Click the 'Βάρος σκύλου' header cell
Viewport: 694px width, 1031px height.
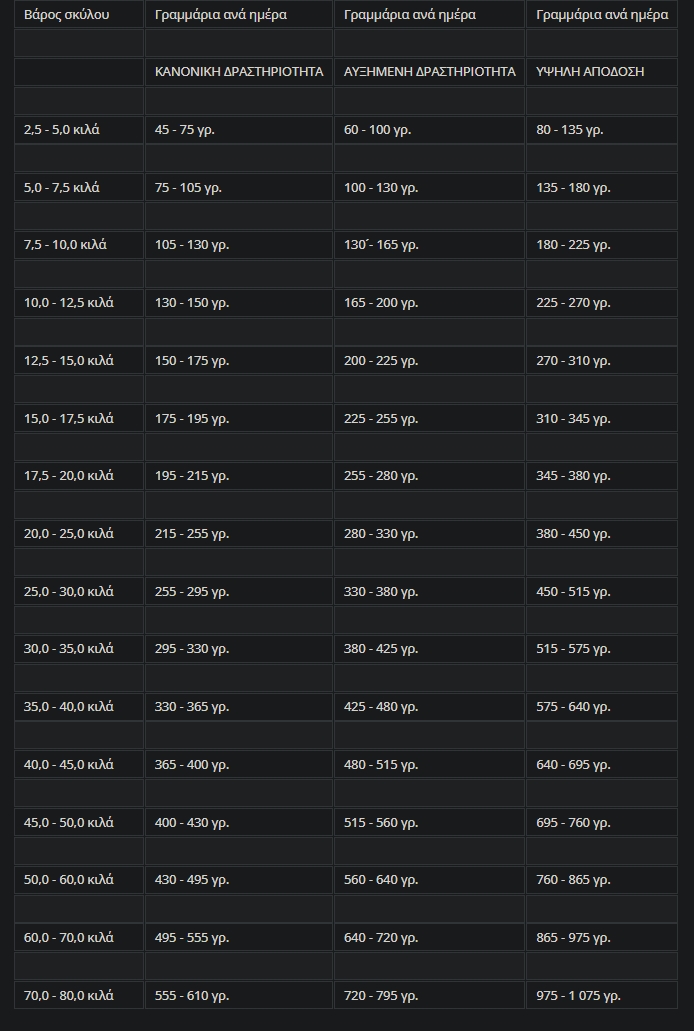(79, 14)
